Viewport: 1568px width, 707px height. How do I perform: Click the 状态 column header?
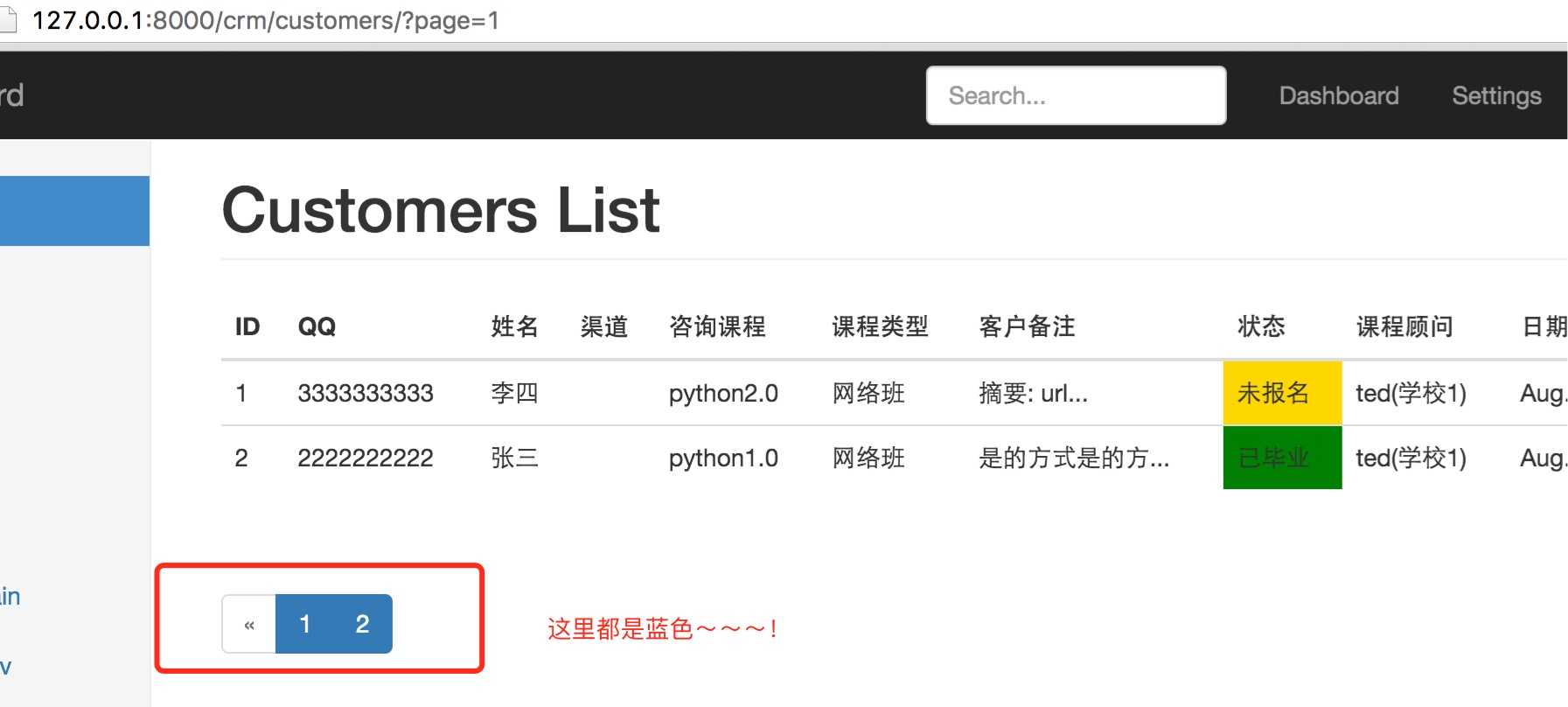pos(1261,326)
